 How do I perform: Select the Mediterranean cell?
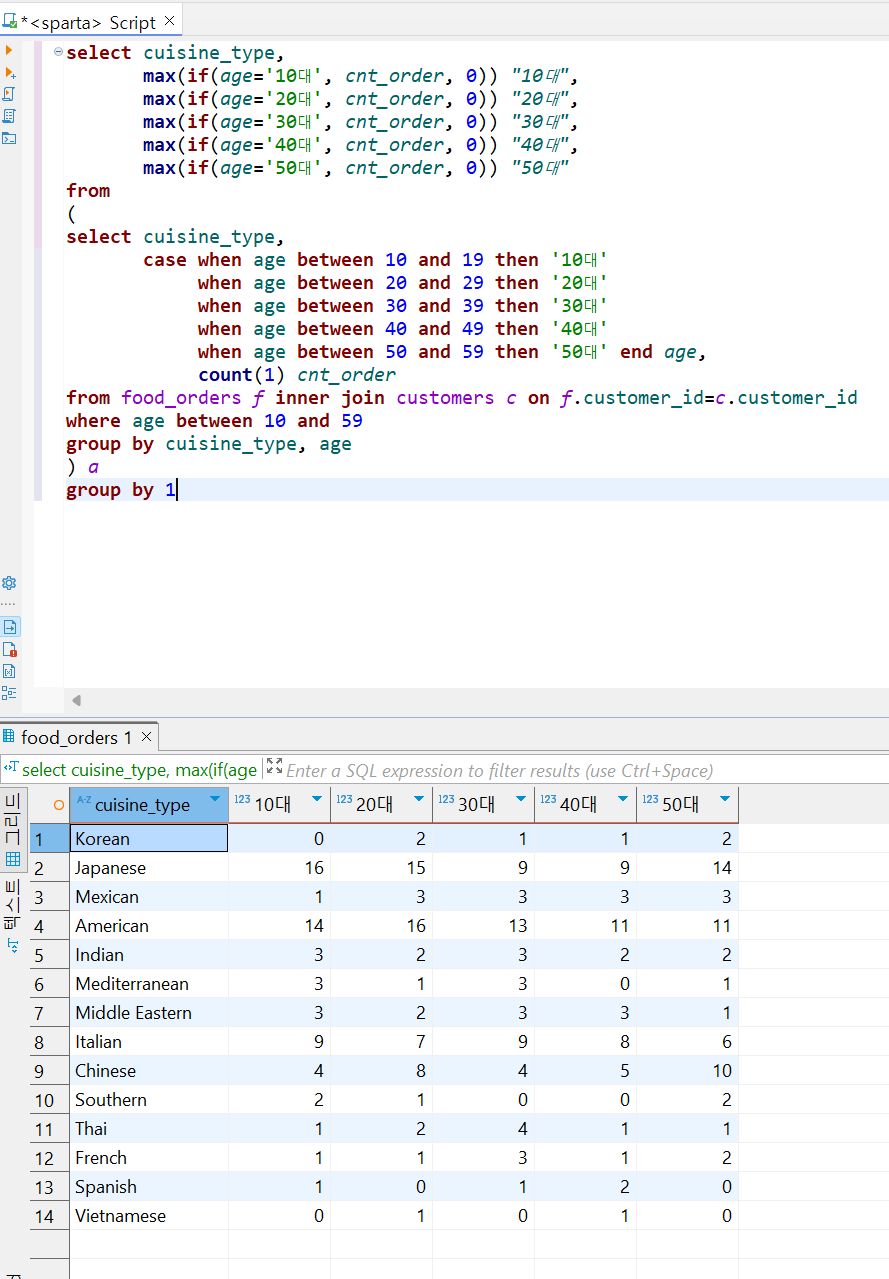pyautogui.click(x=149, y=984)
